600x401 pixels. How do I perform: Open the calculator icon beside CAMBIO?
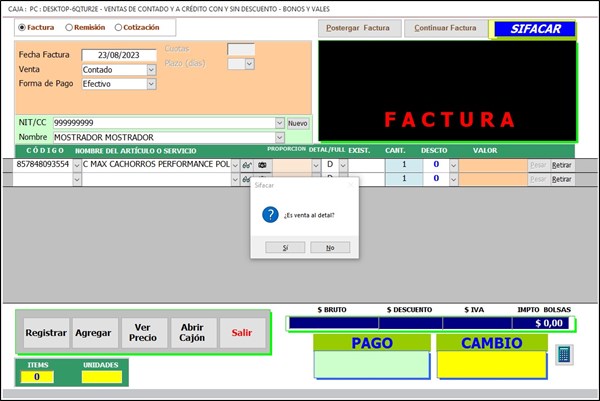[x=565, y=354]
